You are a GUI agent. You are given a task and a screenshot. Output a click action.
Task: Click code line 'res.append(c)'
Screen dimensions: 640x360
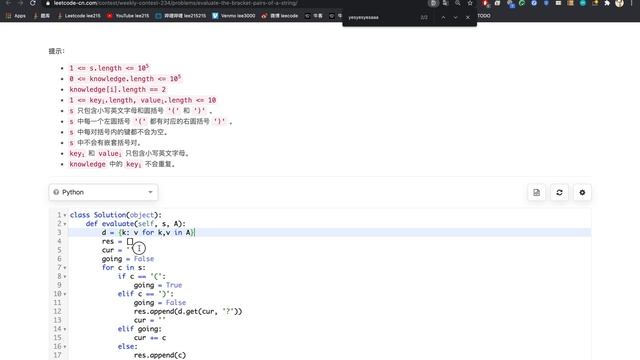[x=160, y=355]
